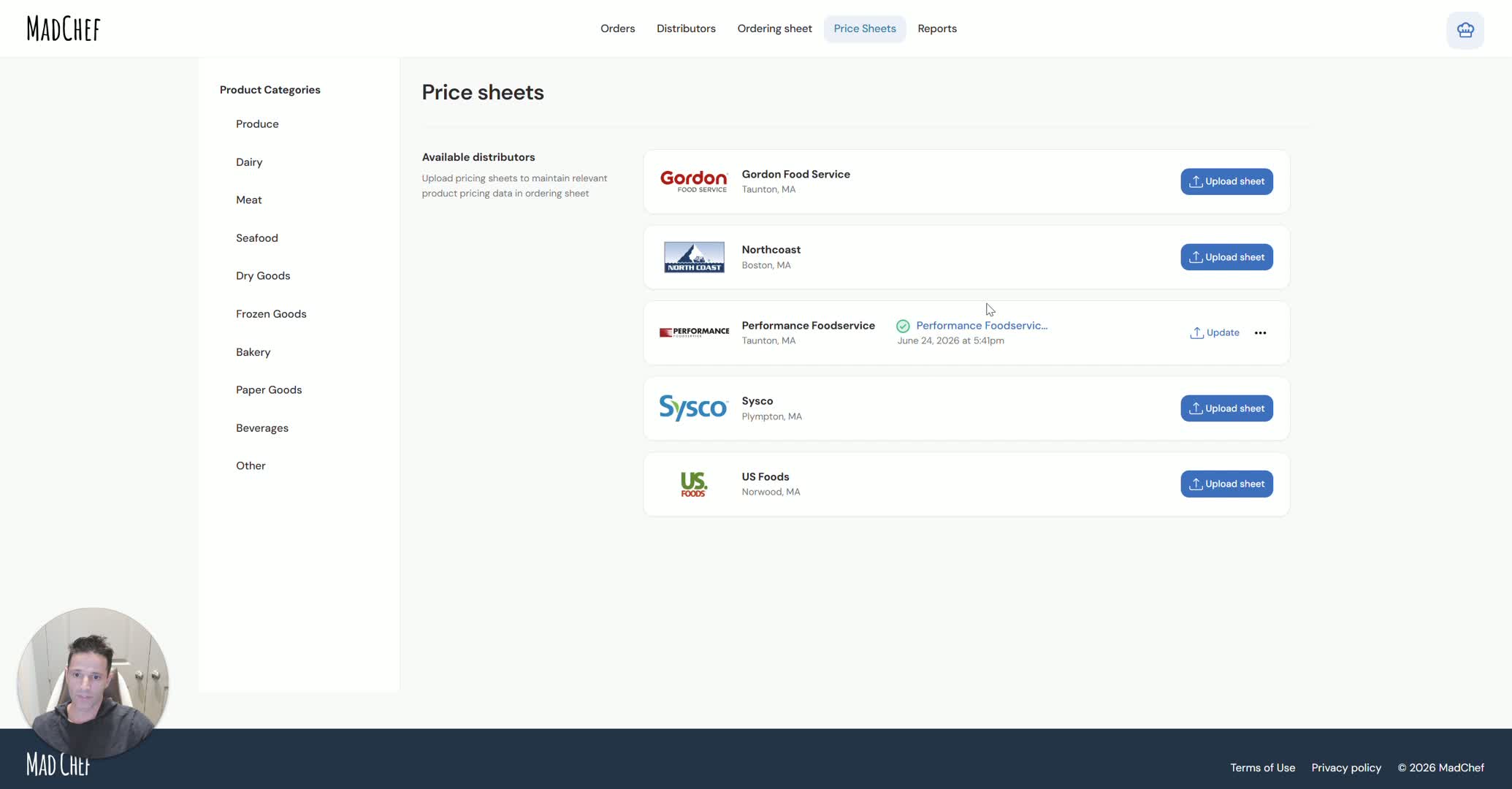Click the Plympton, MA location text
1512x789 pixels.
coord(771,416)
